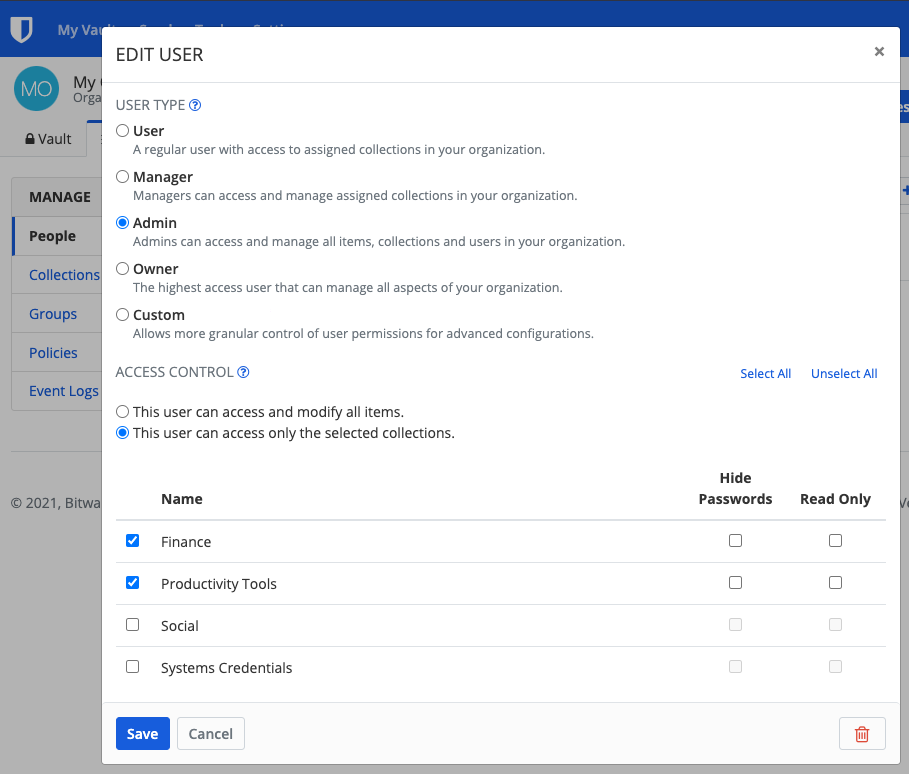Click the Hide Passwords column header
The height and width of the screenshot is (774, 909).
[x=735, y=488]
